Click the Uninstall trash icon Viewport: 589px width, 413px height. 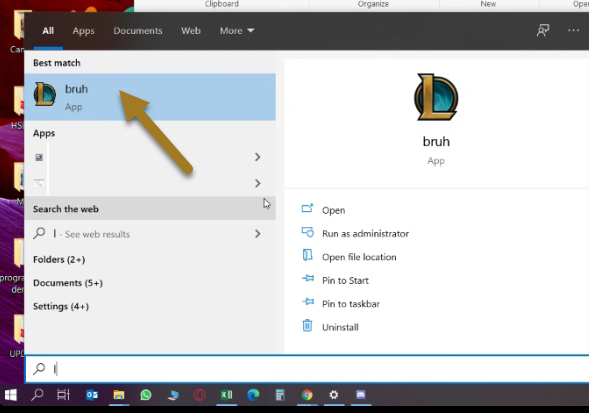[307, 325]
